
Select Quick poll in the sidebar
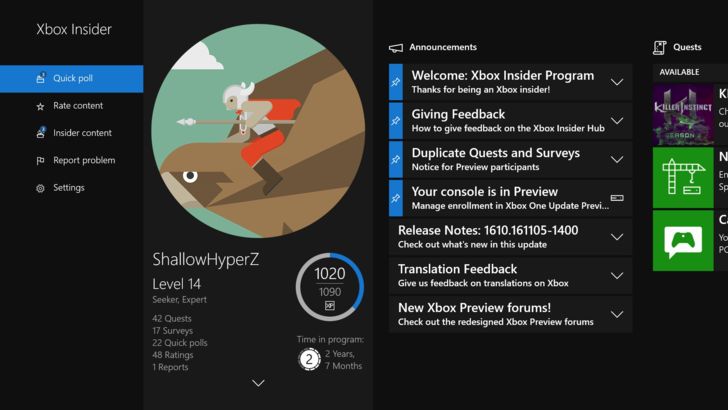pos(72,78)
